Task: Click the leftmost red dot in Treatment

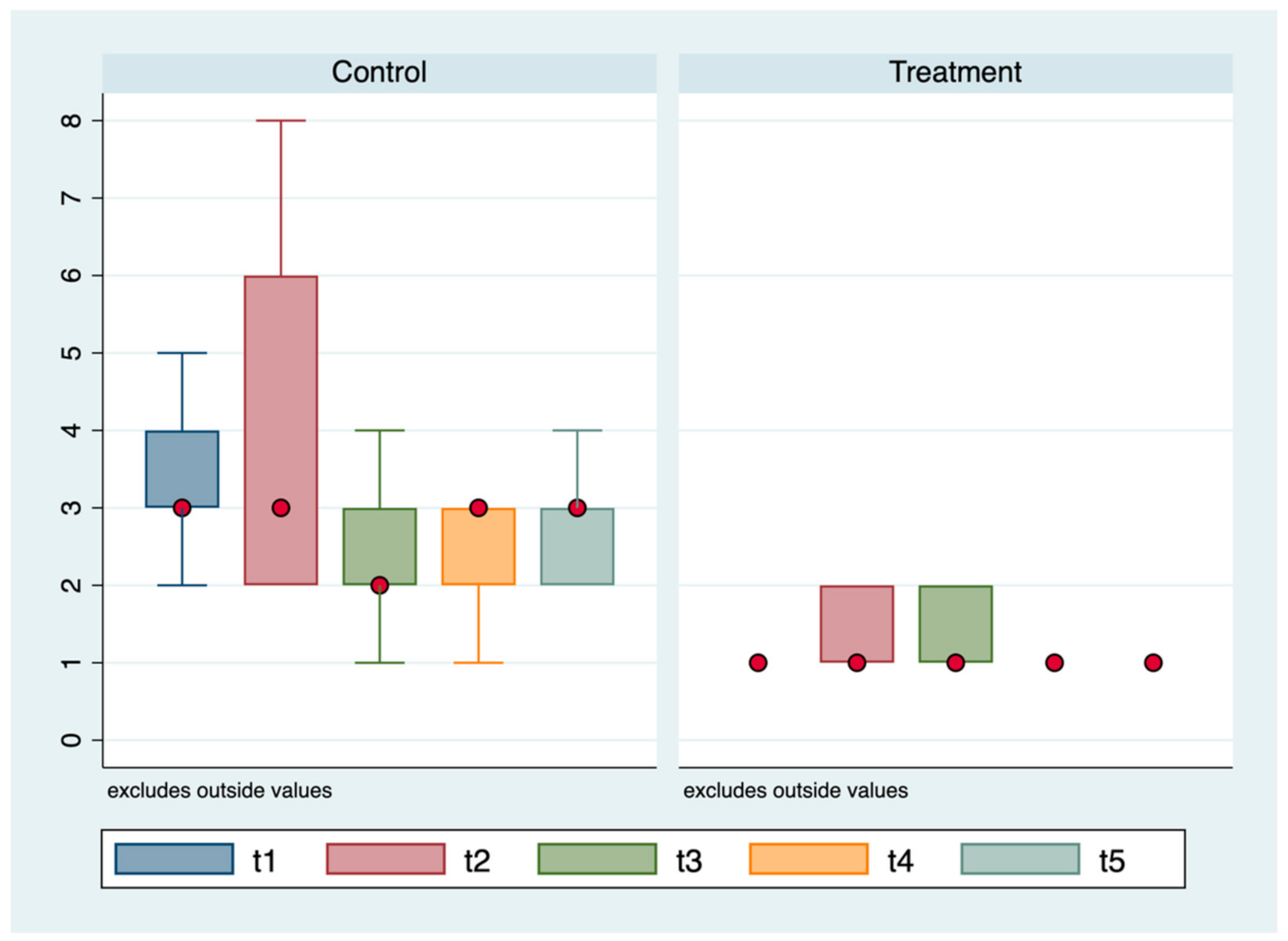Action: [x=758, y=663]
